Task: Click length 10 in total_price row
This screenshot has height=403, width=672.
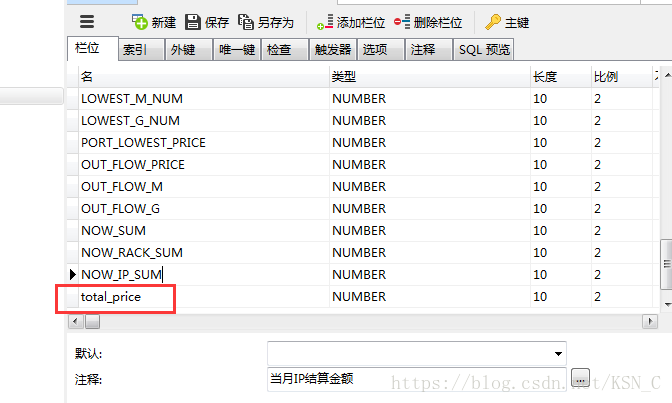Action: [540, 297]
